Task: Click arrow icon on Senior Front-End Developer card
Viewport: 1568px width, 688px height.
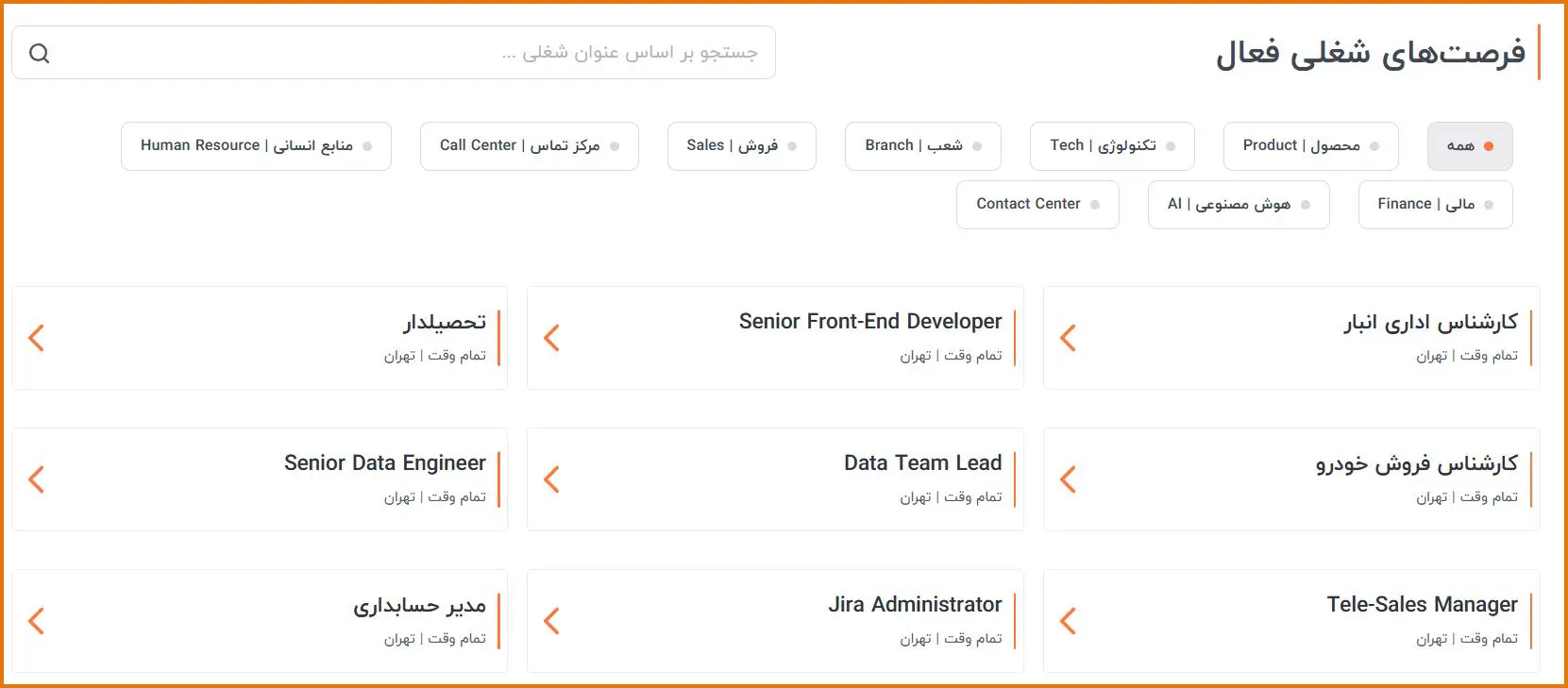Action: click(x=552, y=338)
